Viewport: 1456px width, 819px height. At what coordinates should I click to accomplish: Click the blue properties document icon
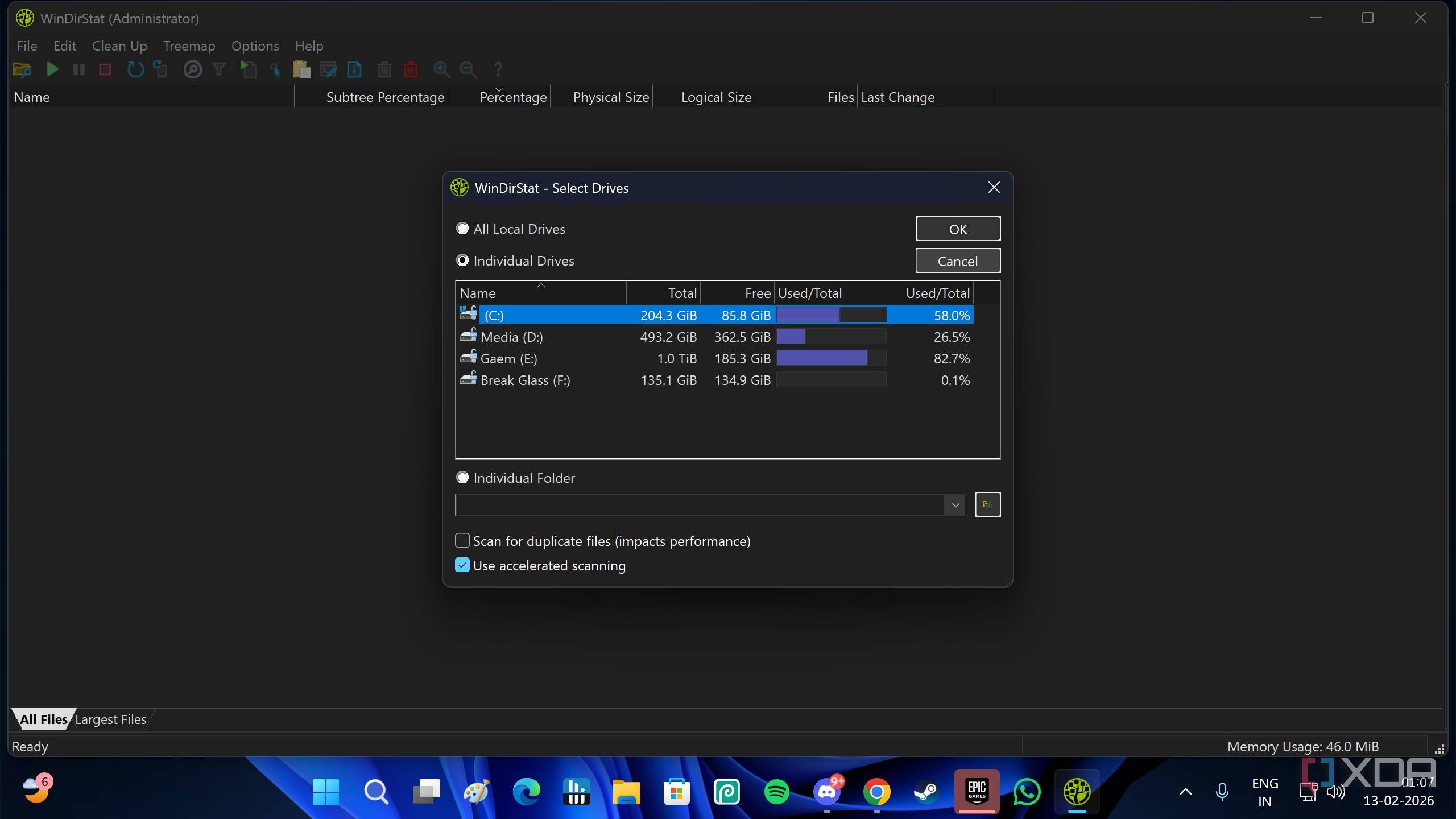click(354, 69)
